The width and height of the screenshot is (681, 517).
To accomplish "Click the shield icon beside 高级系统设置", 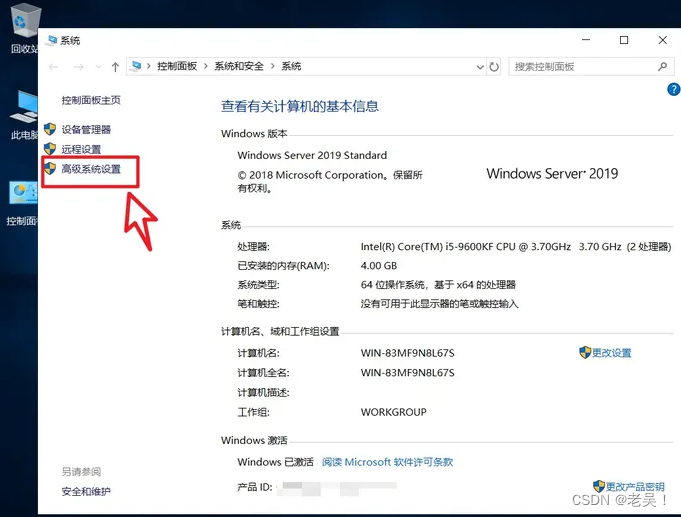I will pyautogui.click(x=50, y=169).
